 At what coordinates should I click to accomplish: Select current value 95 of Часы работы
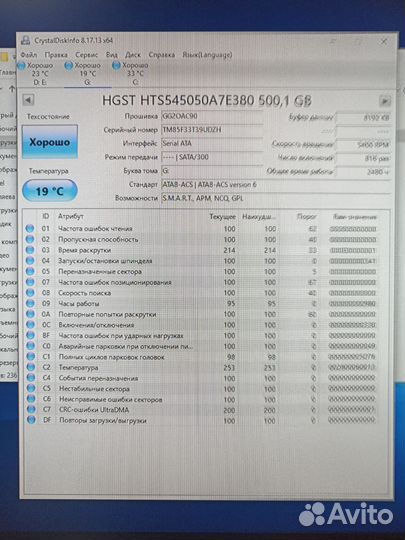[231, 304]
